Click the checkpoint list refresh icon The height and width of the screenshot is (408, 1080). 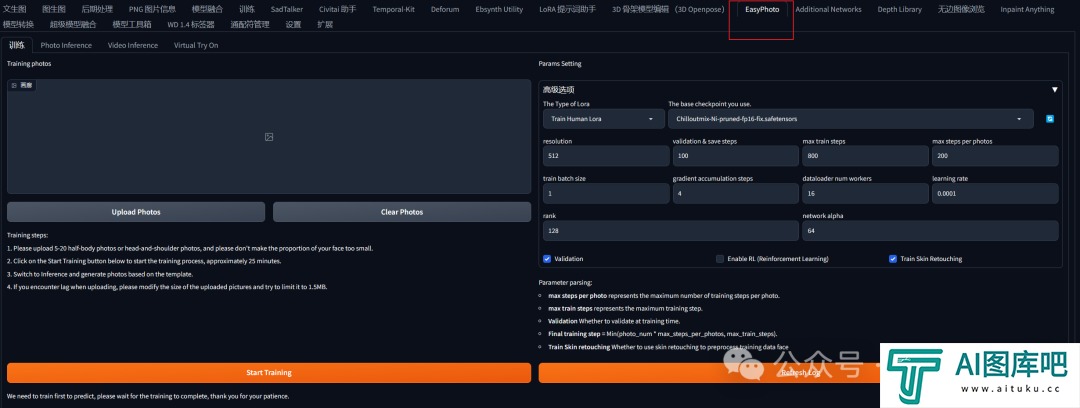[x=1050, y=119]
